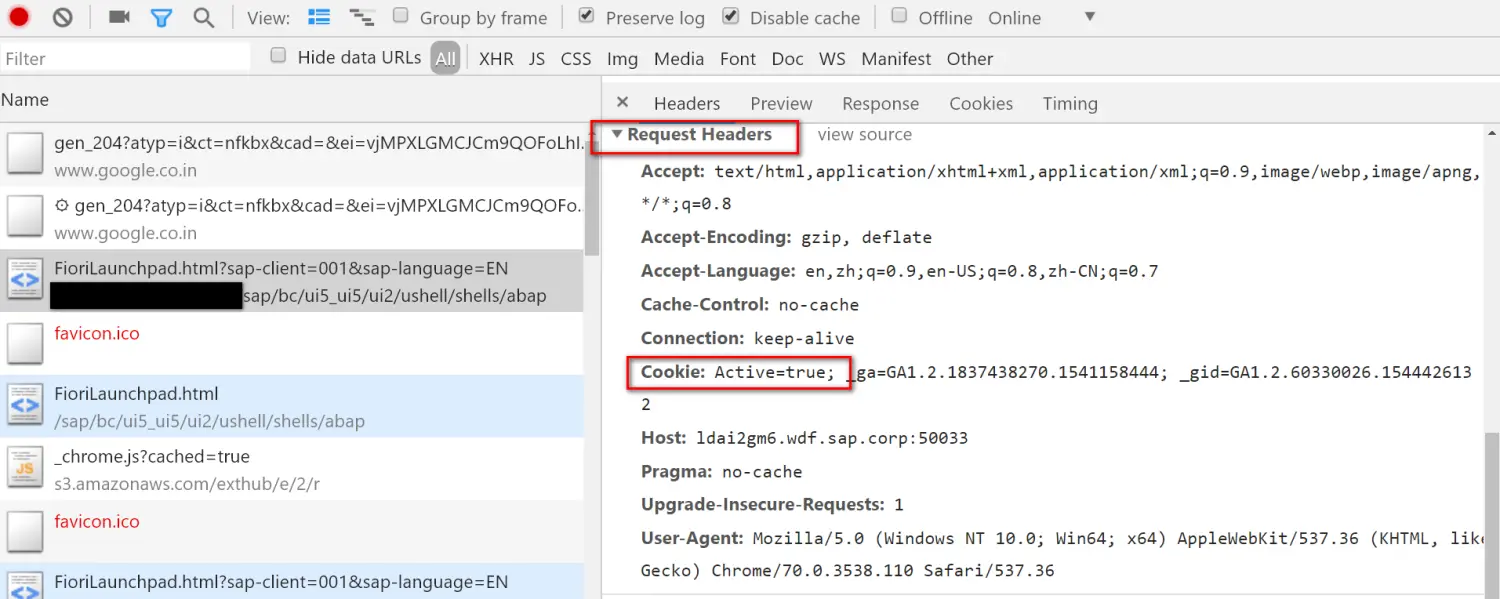Check Hide data URLs
1500x599 pixels.
coord(279,56)
